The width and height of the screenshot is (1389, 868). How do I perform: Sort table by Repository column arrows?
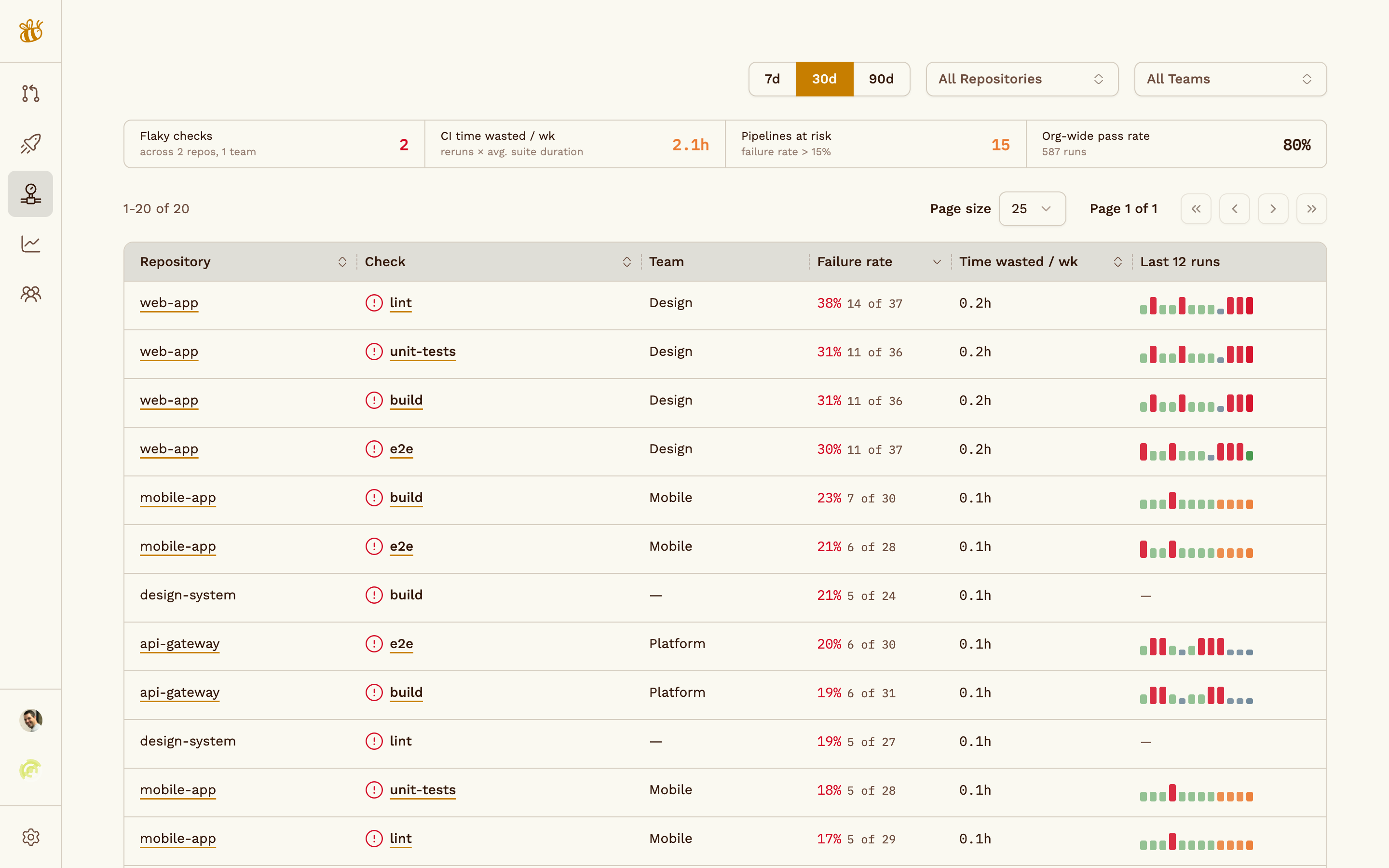(342, 262)
